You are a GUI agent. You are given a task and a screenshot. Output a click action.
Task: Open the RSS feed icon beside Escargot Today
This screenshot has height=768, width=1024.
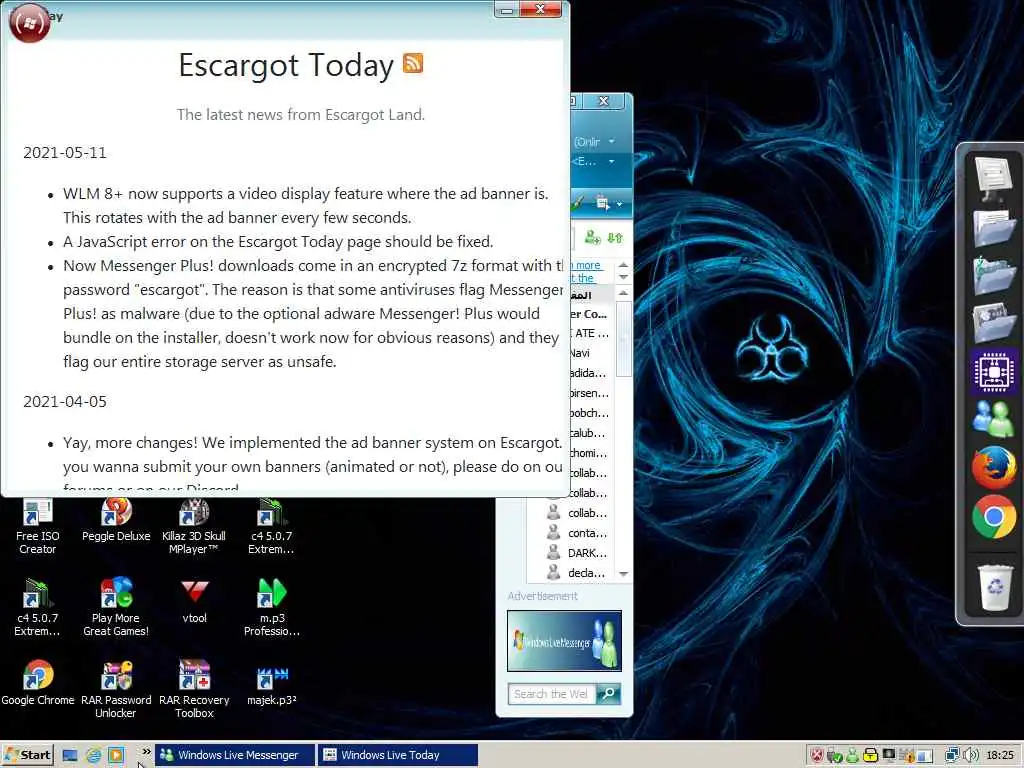click(413, 63)
